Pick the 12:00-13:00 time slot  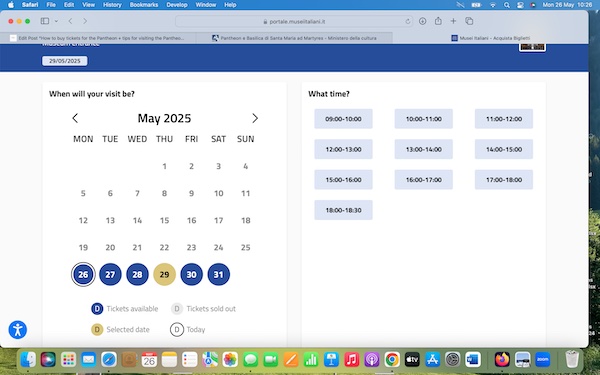tap(343, 149)
